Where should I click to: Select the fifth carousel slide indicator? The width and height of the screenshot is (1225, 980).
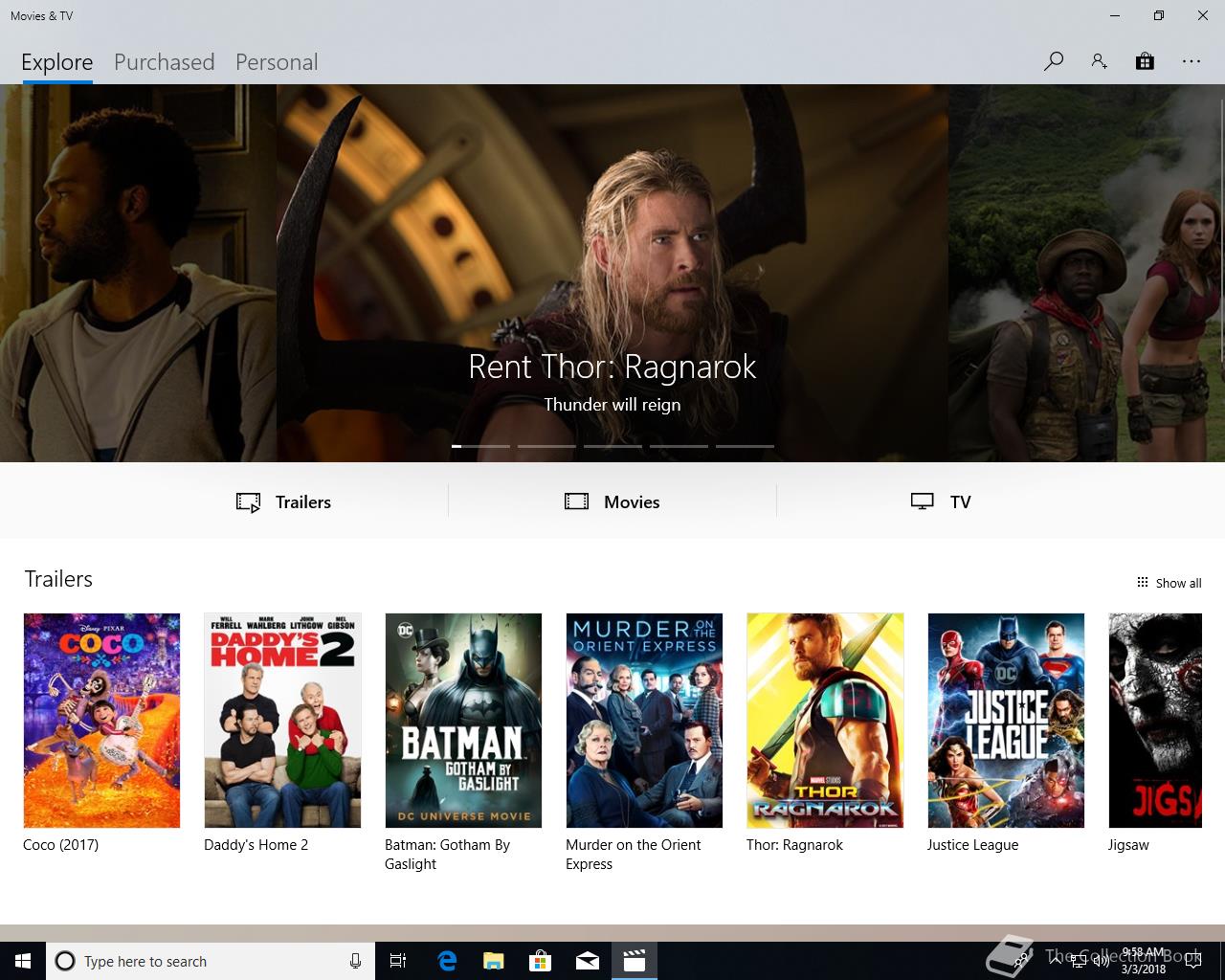tap(745, 446)
